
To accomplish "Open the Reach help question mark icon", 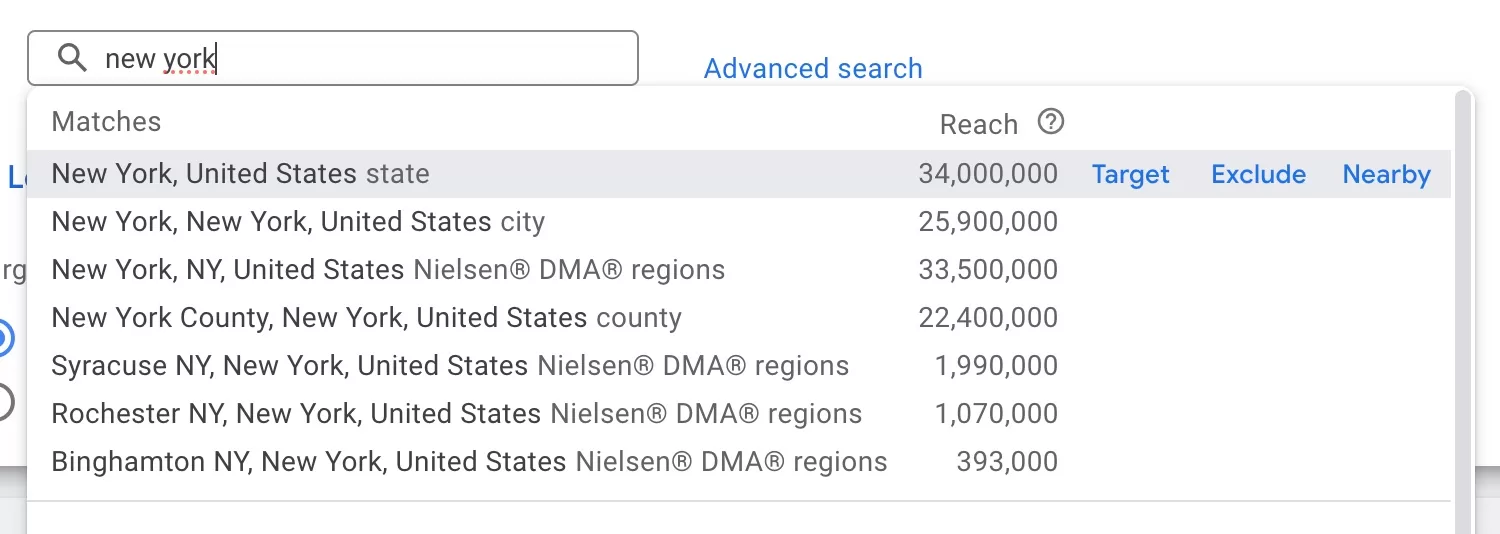I will coord(1051,122).
